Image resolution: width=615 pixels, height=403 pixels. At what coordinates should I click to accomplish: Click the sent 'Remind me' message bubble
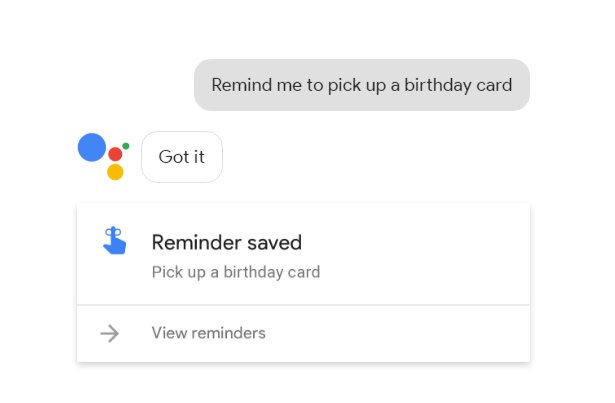[x=361, y=85]
